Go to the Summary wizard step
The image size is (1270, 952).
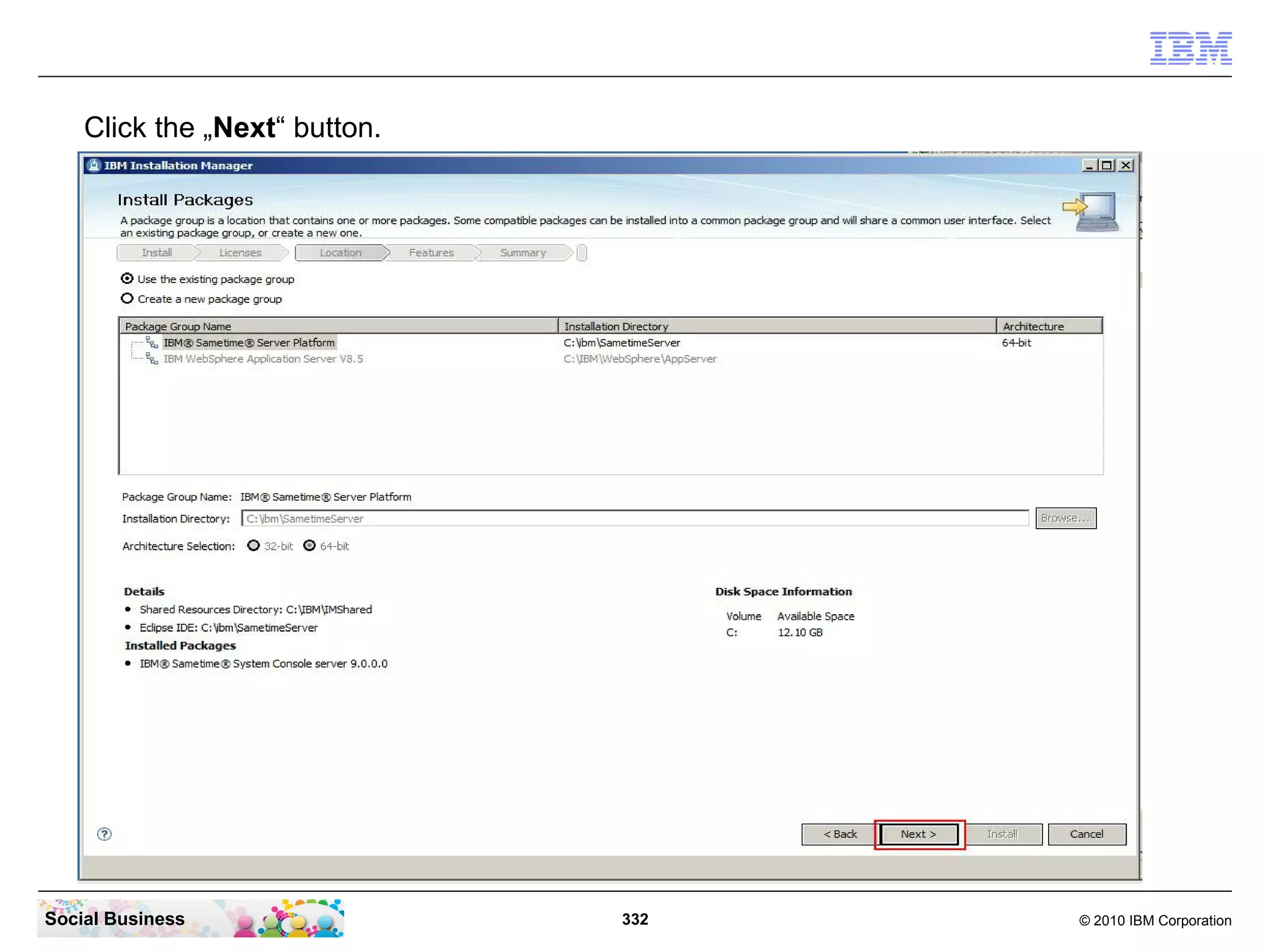(523, 253)
